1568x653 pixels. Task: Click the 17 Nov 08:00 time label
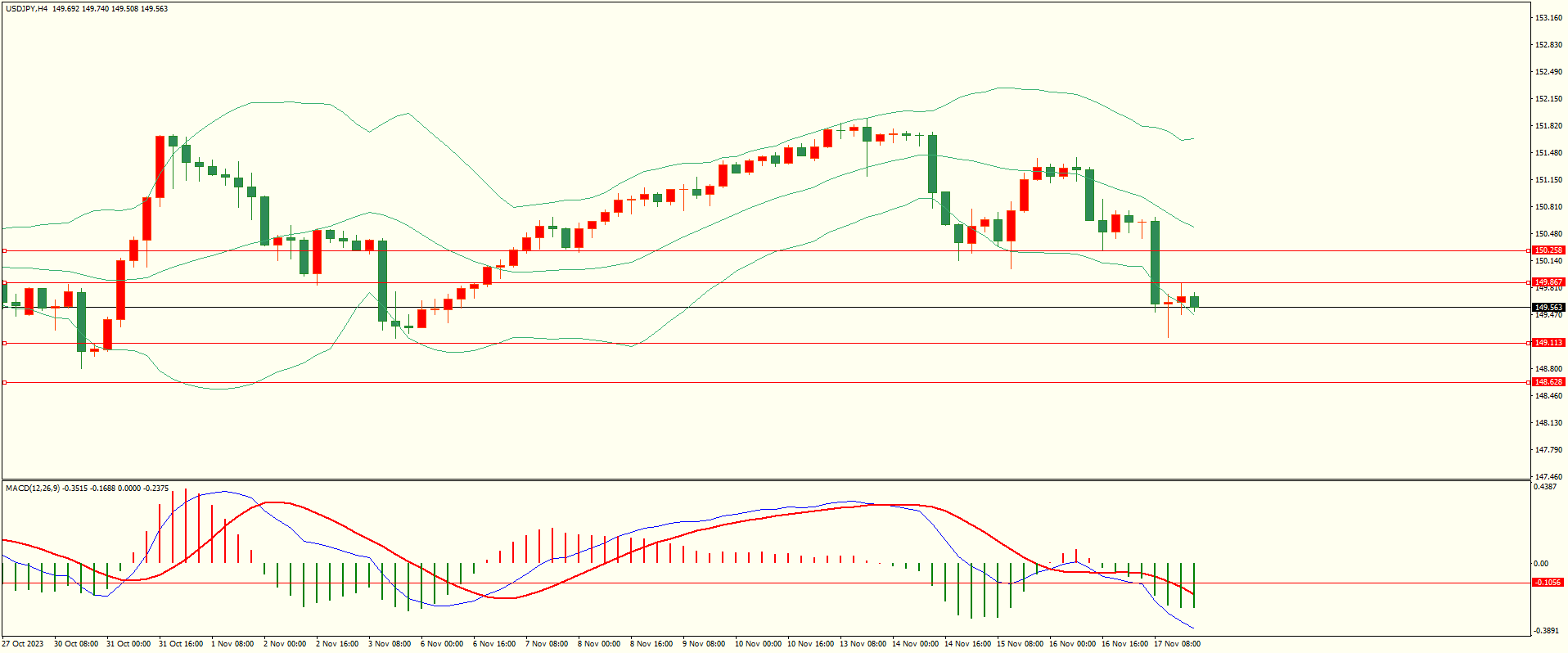click(1178, 644)
